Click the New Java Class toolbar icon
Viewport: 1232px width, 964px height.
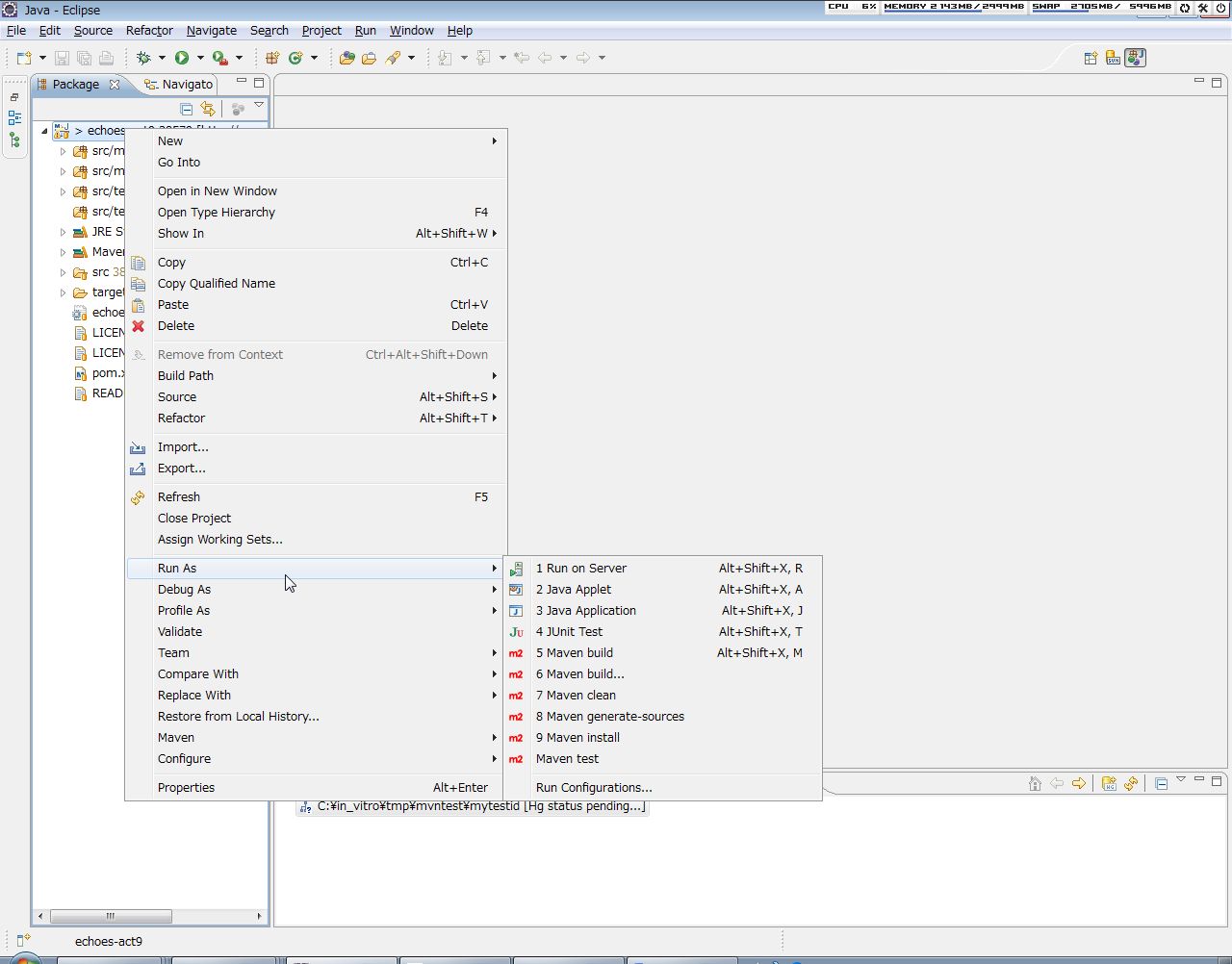tap(295, 58)
